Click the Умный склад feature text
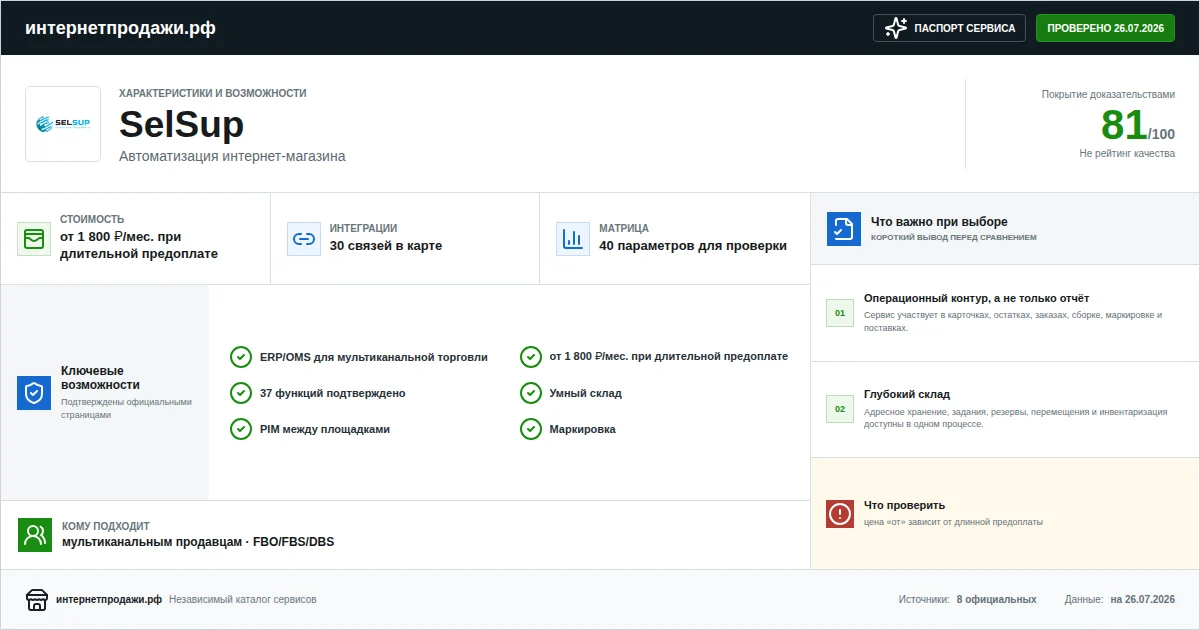Image resolution: width=1200 pixels, height=630 pixels. click(x=586, y=393)
